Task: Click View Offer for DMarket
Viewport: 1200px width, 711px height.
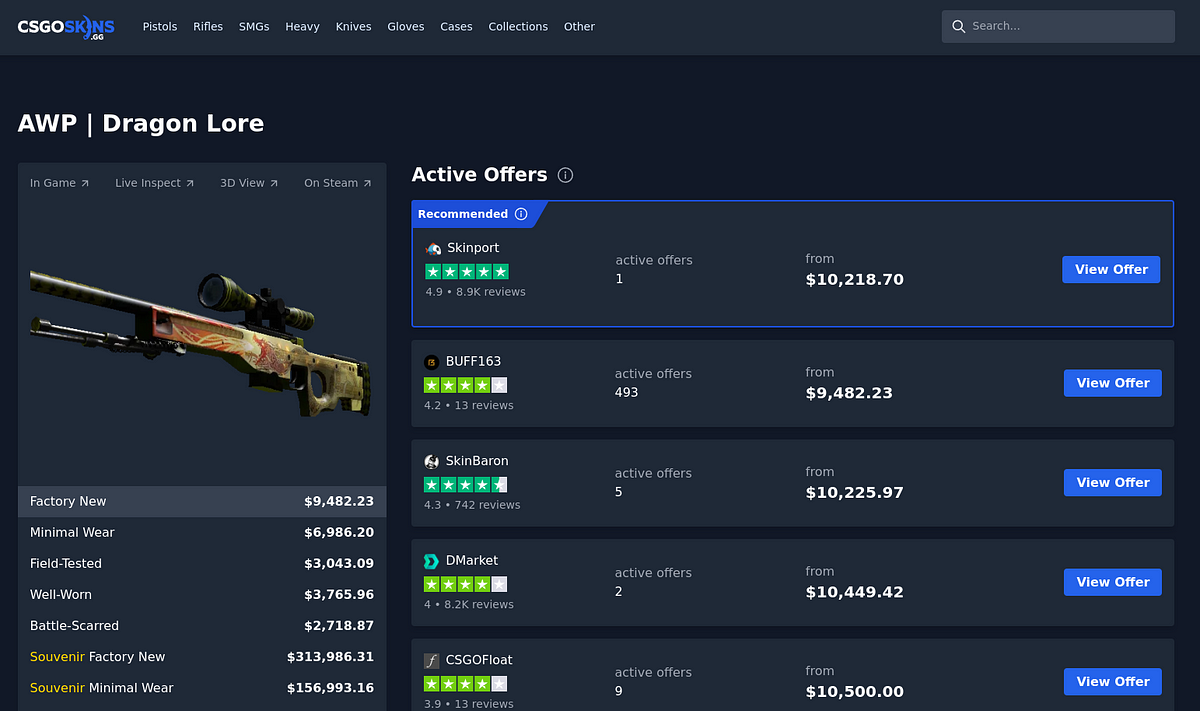Action: click(1113, 582)
